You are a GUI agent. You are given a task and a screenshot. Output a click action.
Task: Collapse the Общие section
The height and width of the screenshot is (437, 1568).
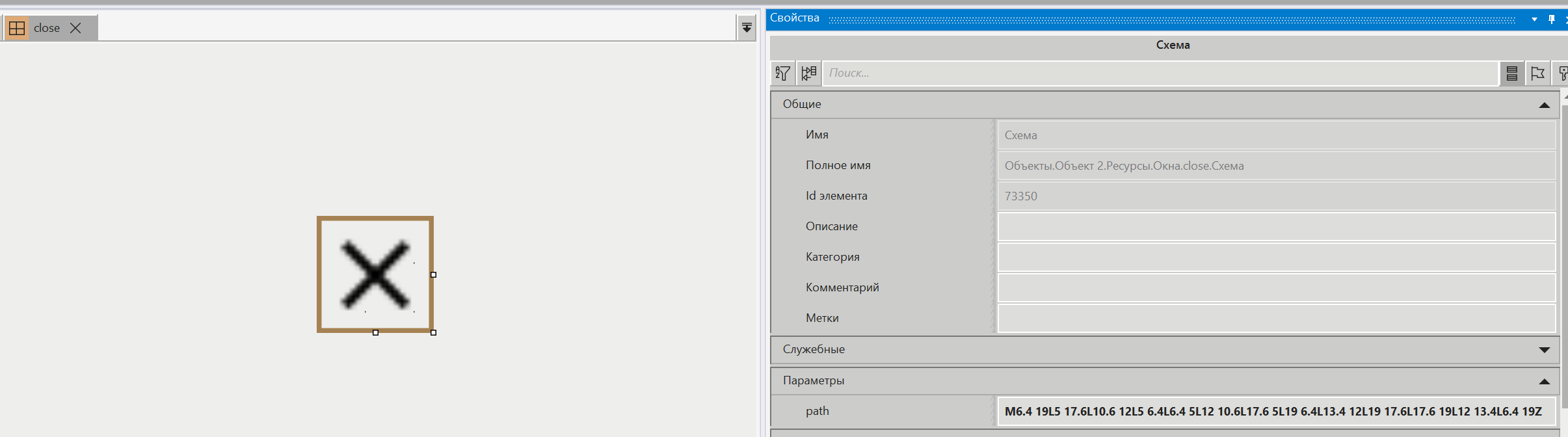point(1544,105)
